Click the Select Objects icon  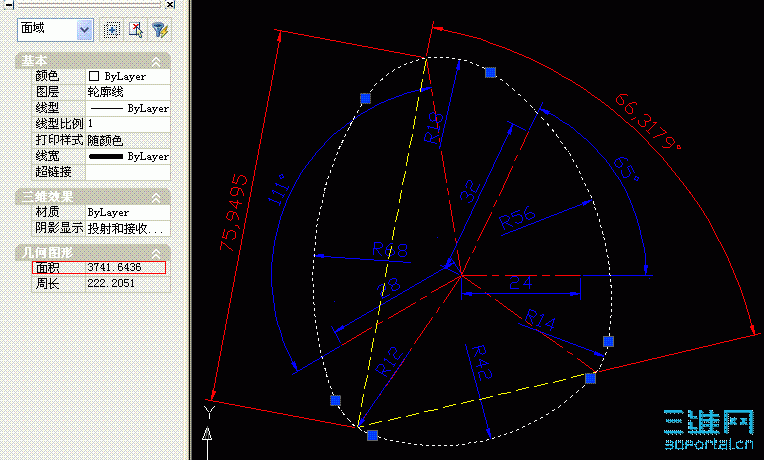136,30
